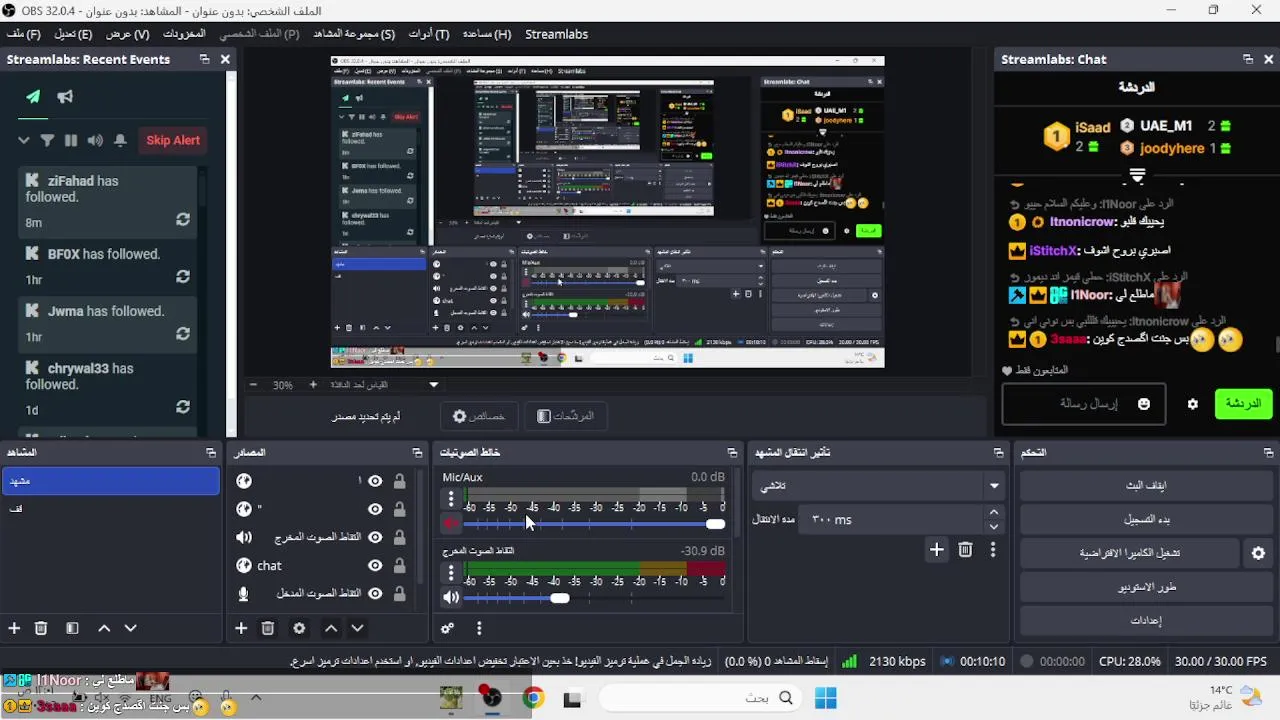Open the preview scaling dropdown arrow
Screen dimensions: 1280x720
click(434, 384)
